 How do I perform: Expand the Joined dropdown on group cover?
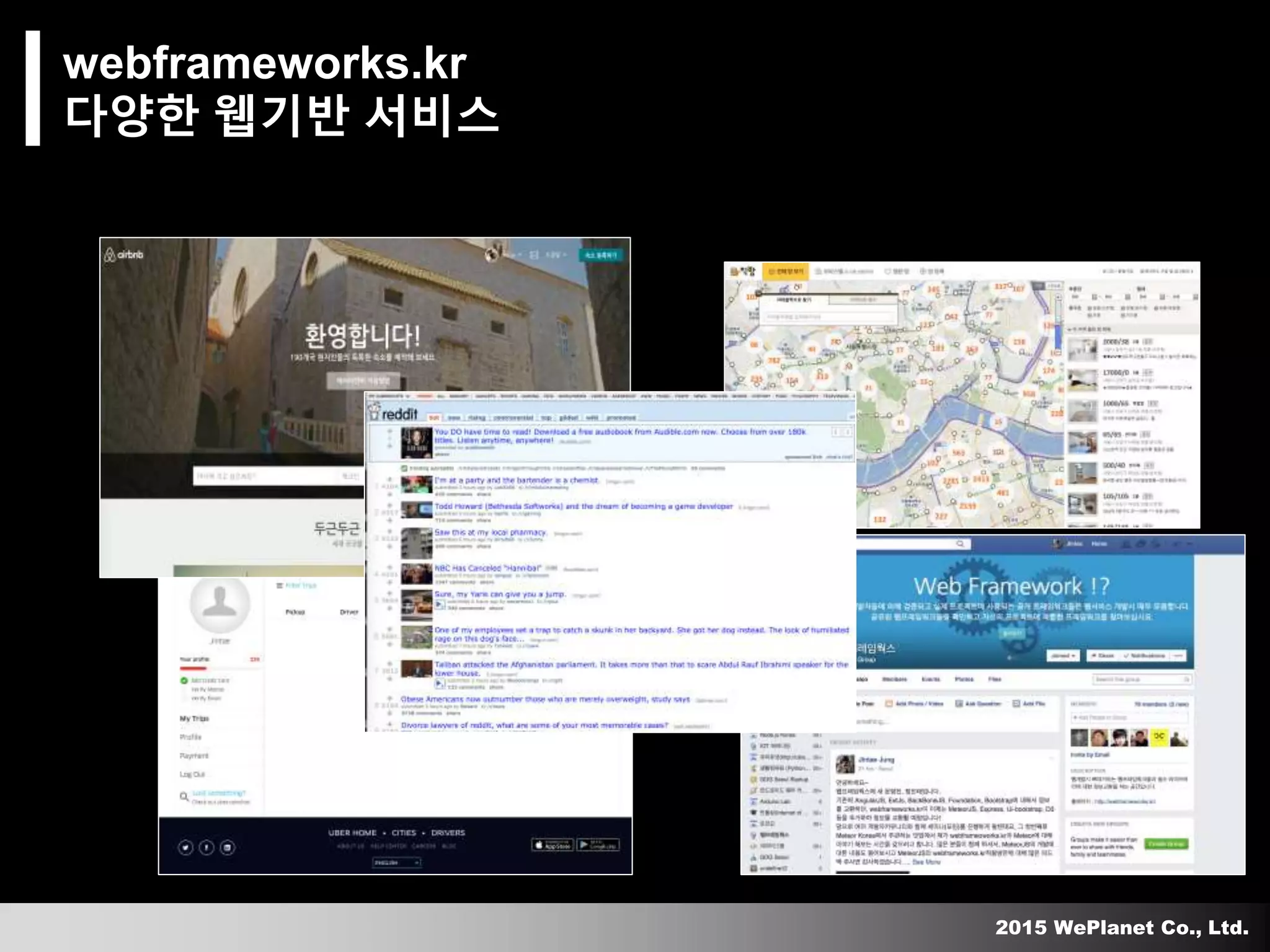[x=1064, y=656]
